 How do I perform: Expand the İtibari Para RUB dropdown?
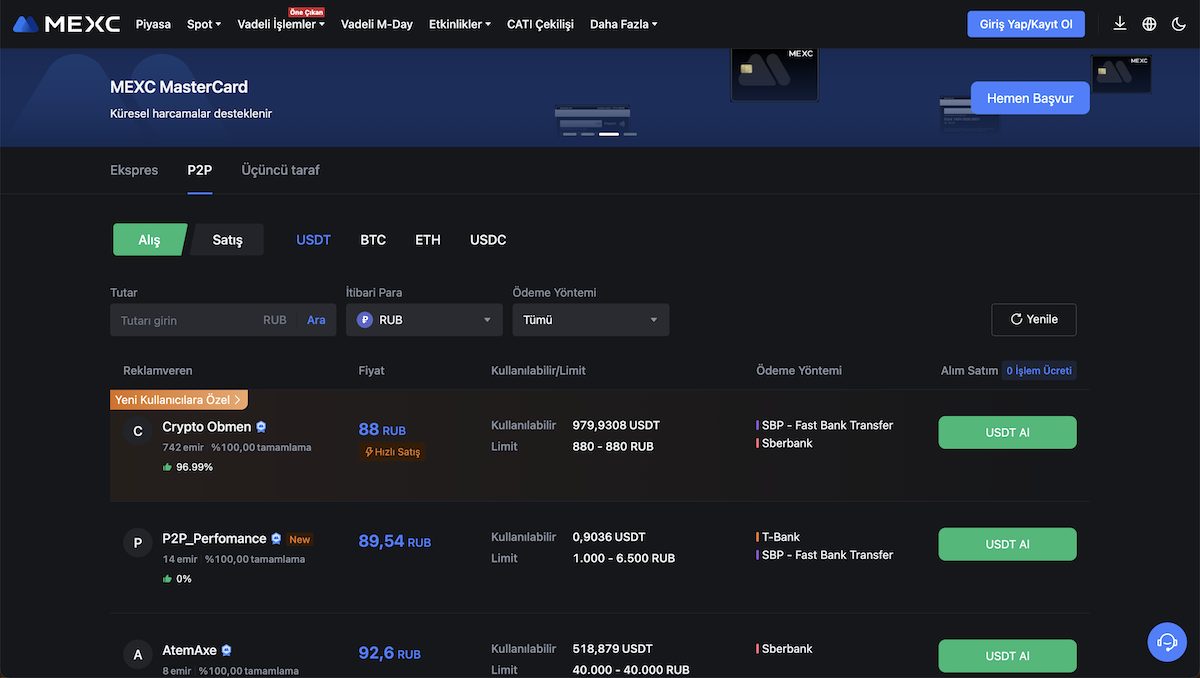point(425,320)
